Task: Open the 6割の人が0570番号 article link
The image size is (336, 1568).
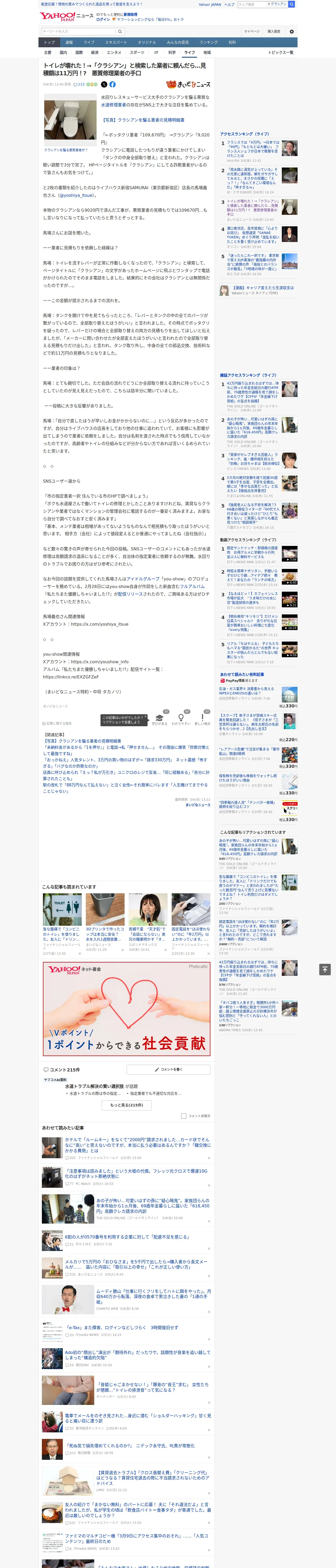Action: tap(127, 1236)
